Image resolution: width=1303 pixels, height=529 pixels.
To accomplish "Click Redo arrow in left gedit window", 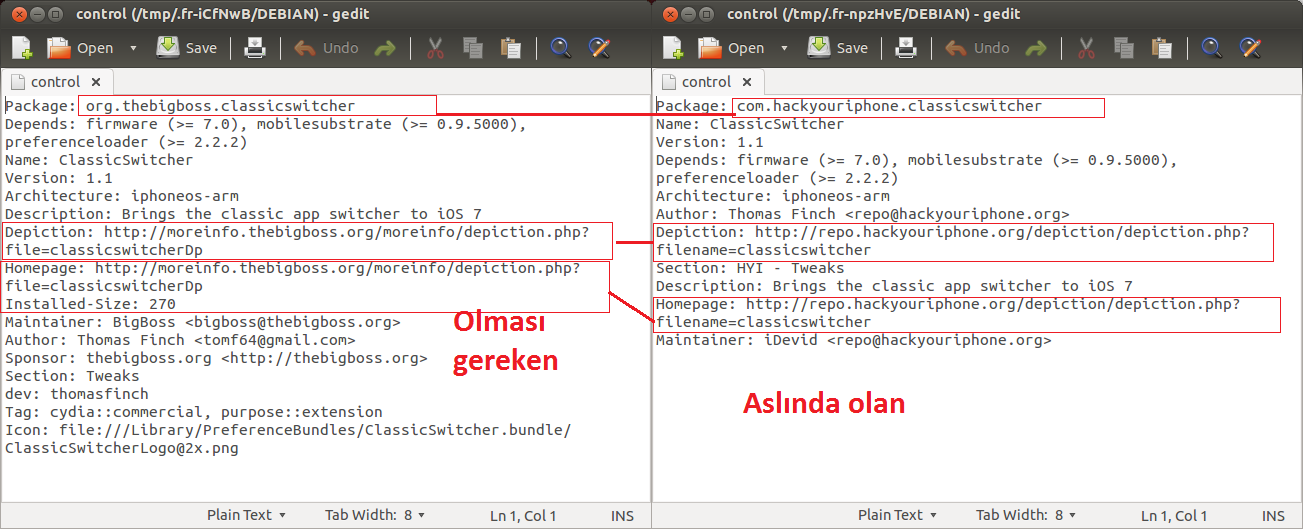I will [x=385, y=48].
